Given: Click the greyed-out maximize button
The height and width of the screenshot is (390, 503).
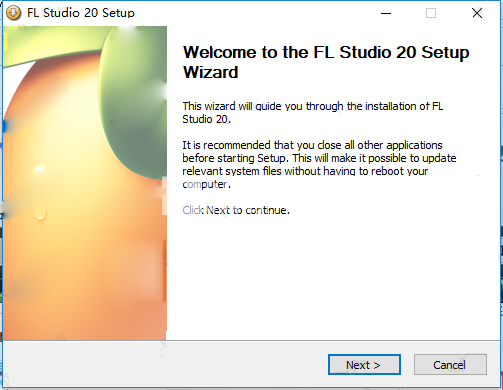Looking at the screenshot, I should pos(431,13).
